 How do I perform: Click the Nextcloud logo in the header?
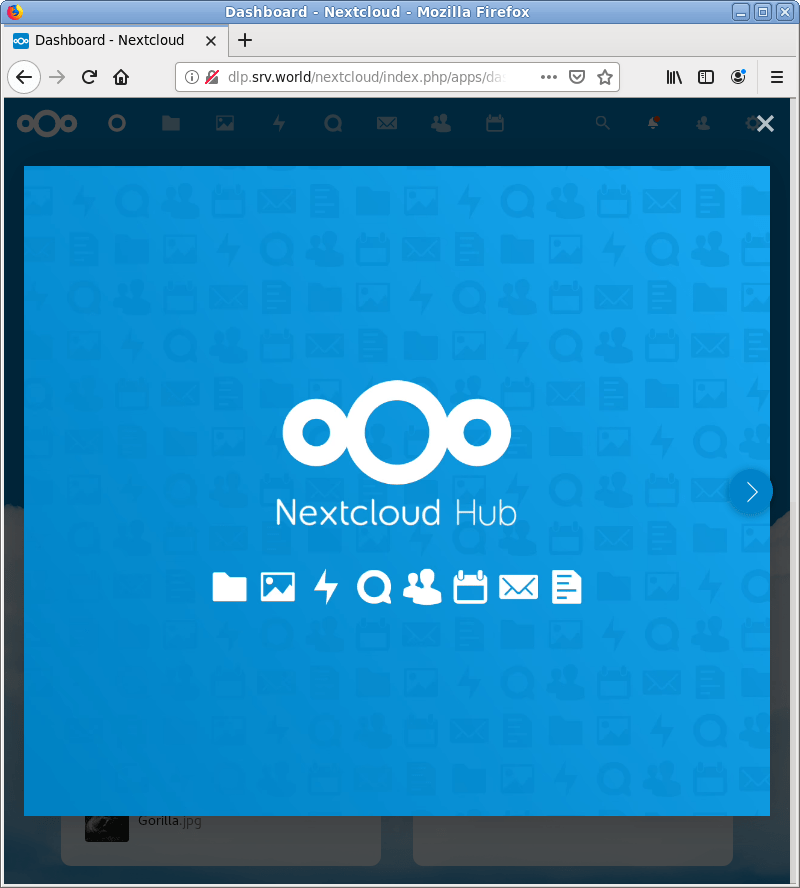tap(46, 122)
